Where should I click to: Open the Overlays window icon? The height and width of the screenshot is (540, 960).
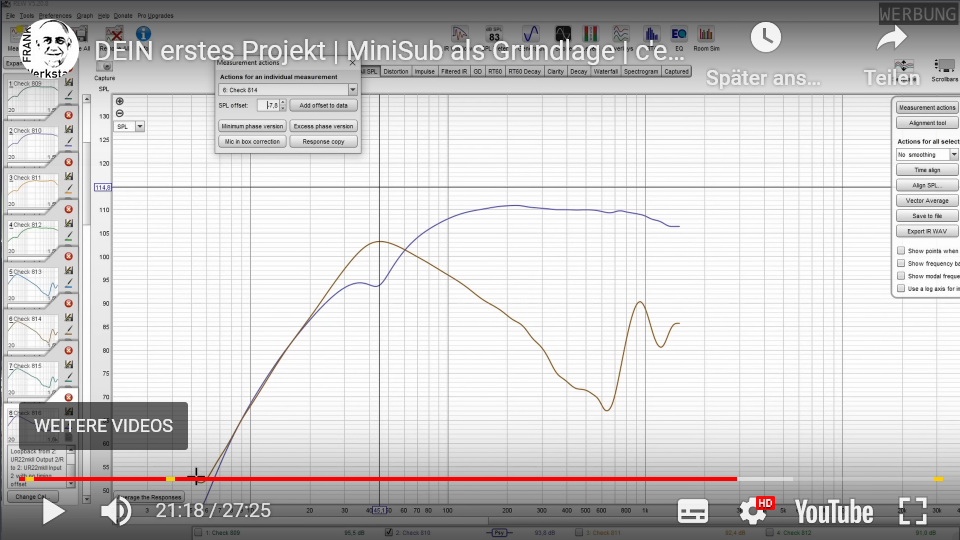(621, 34)
